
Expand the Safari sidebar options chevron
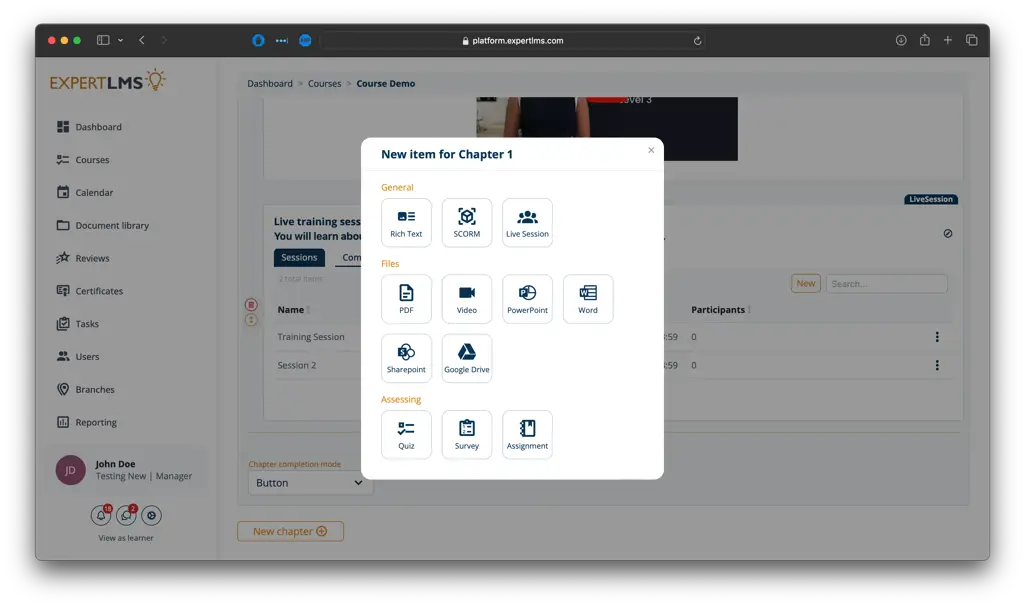pos(121,40)
